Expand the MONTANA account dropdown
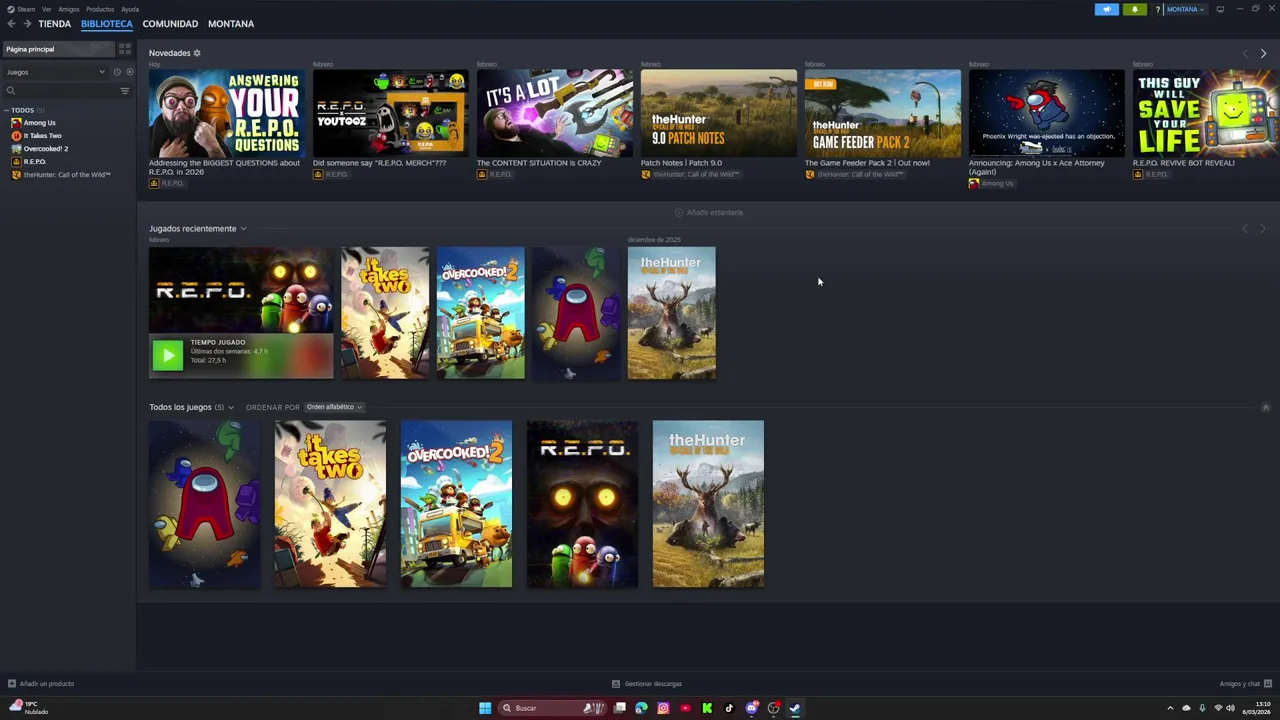Image resolution: width=1280 pixels, height=720 pixels. [x=1186, y=9]
